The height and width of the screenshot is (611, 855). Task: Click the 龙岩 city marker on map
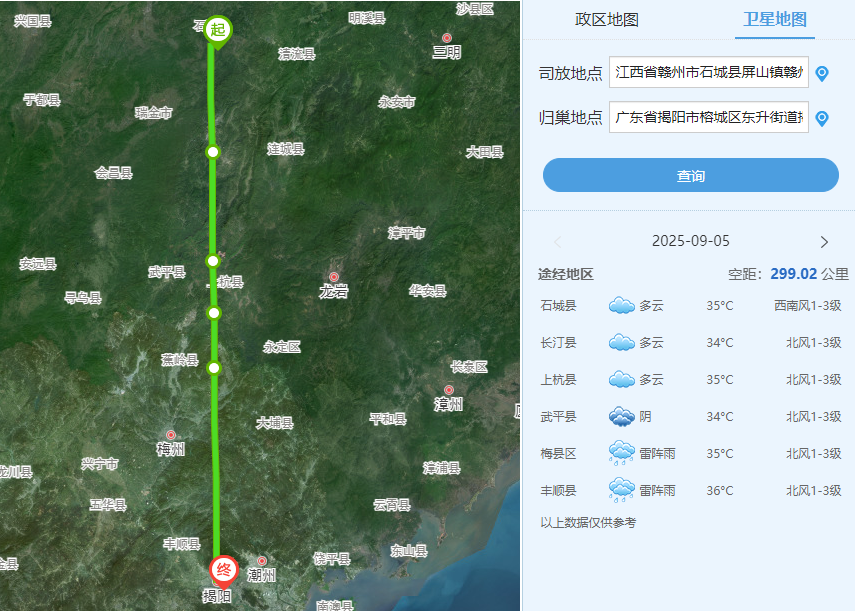tap(334, 277)
